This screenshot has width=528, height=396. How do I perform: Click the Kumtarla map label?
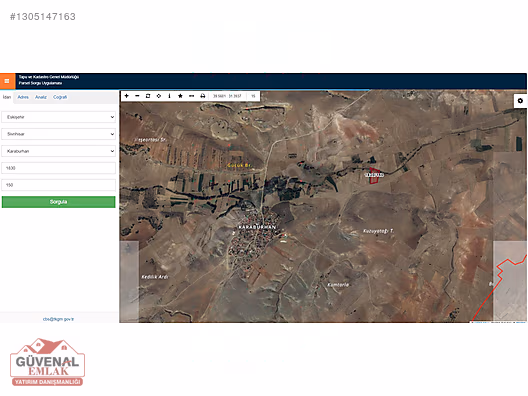point(338,285)
